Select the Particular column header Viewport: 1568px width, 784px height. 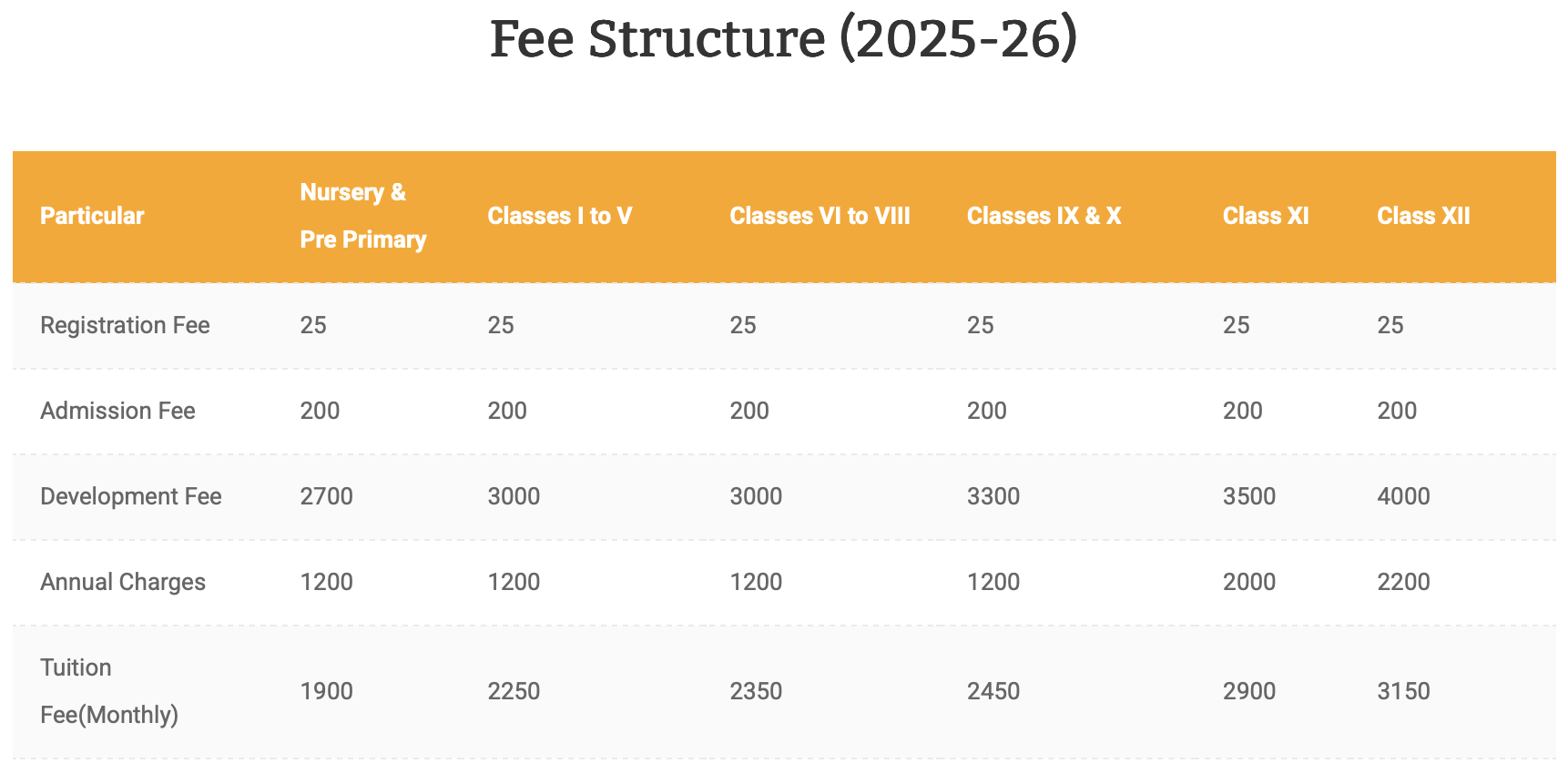coord(92,216)
